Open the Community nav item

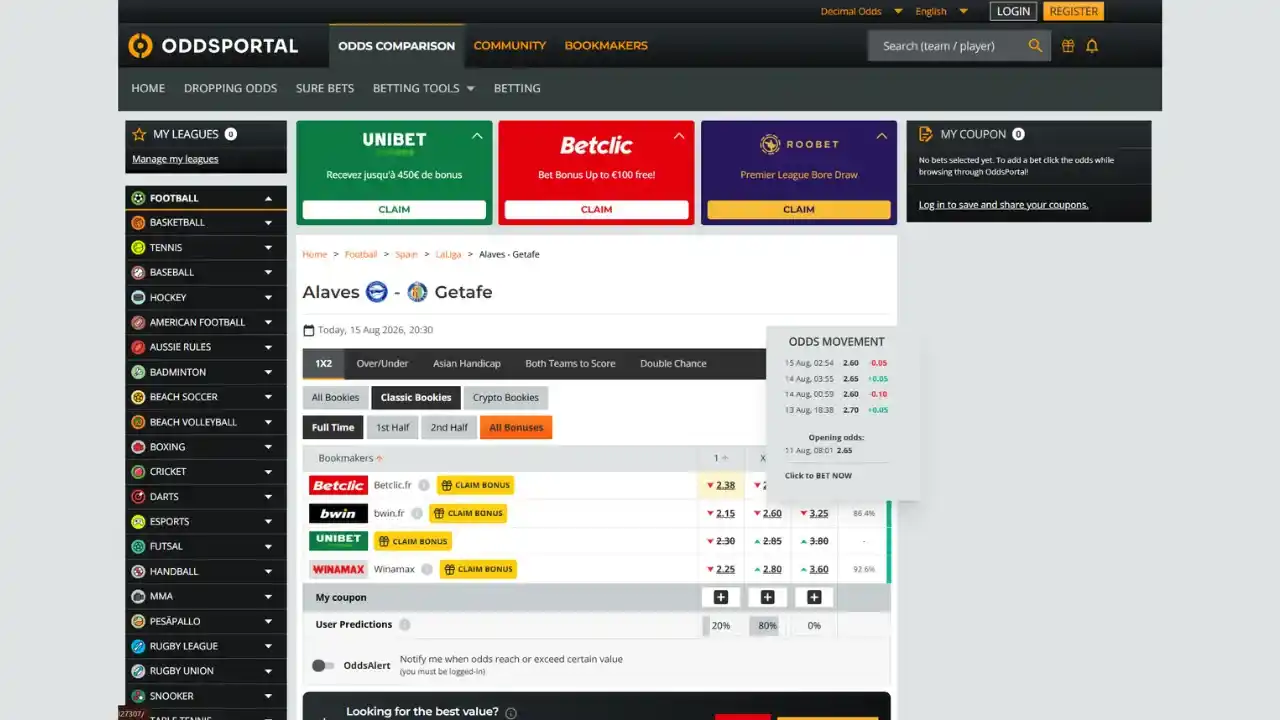[510, 46]
